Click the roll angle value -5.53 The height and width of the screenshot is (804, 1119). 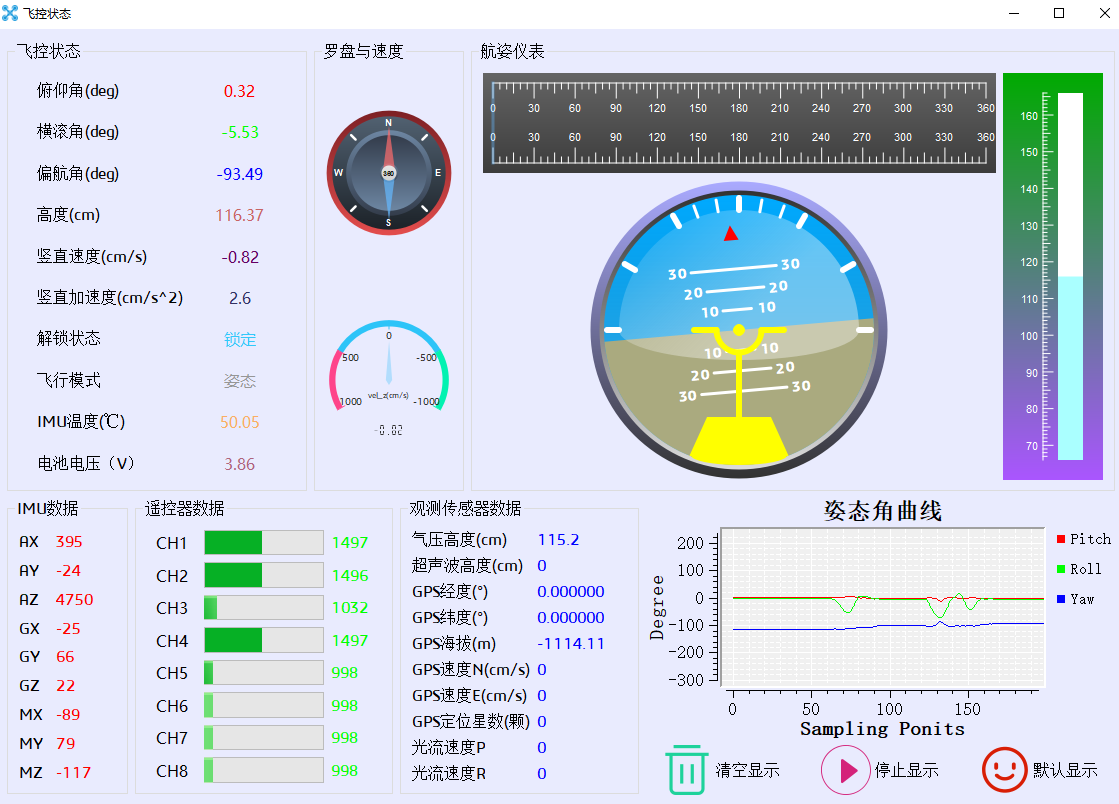point(240,132)
